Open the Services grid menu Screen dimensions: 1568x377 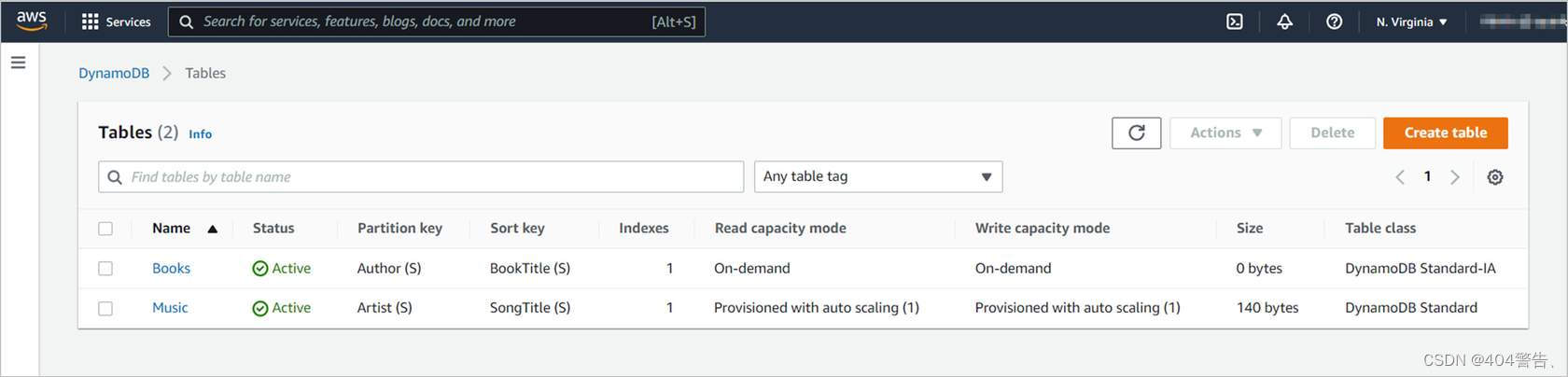point(116,21)
